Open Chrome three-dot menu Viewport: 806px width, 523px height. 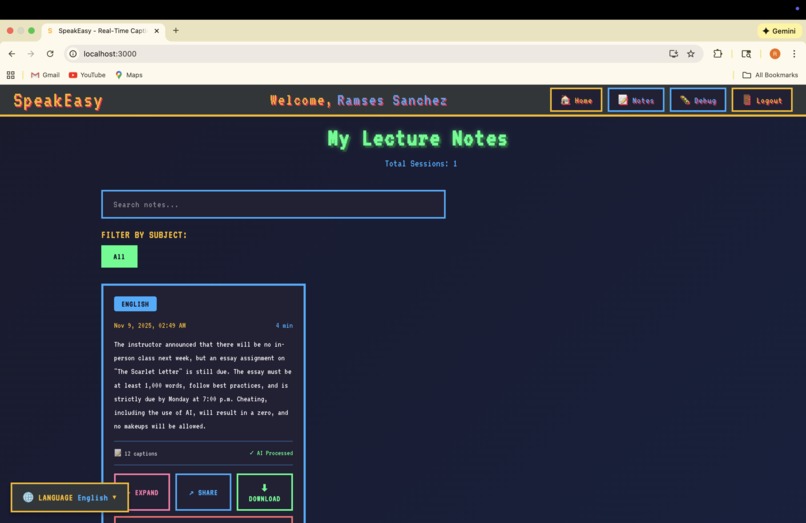coord(794,53)
